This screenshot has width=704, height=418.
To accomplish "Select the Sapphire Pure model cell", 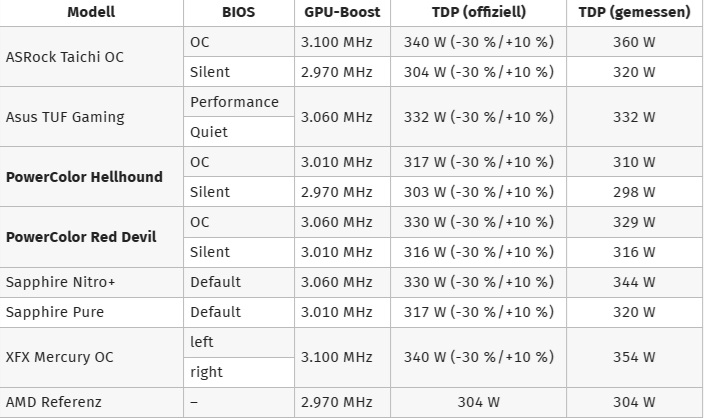I will [x=55, y=312].
